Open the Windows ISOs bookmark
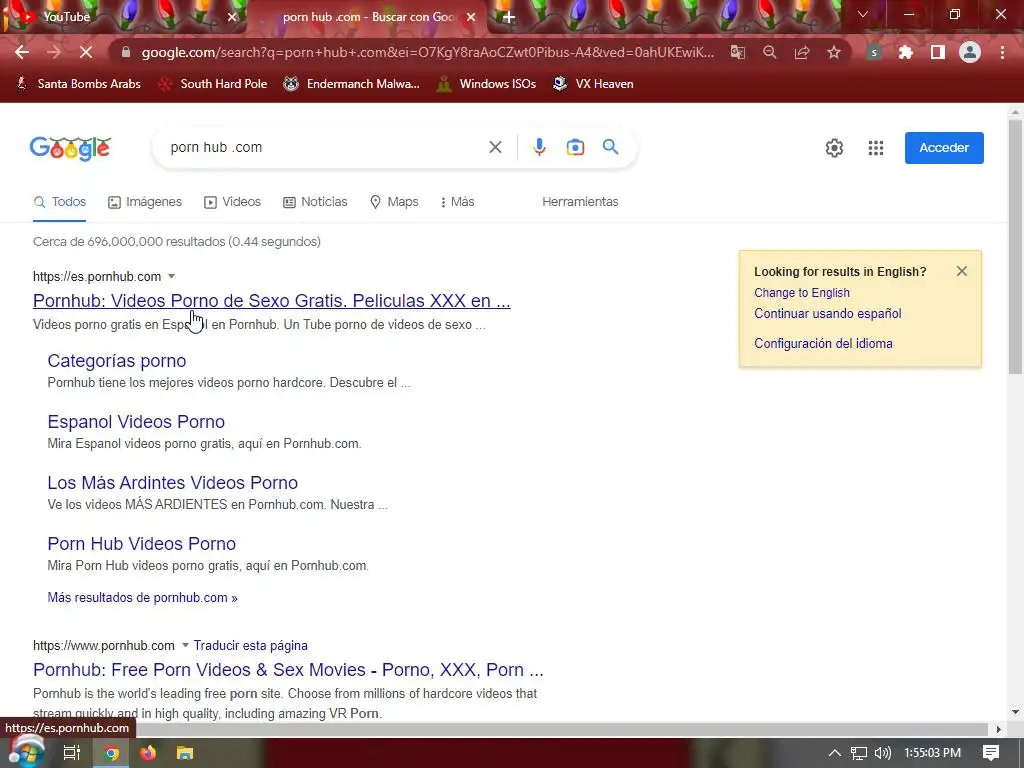Viewport: 1024px width, 768px height. (x=487, y=84)
